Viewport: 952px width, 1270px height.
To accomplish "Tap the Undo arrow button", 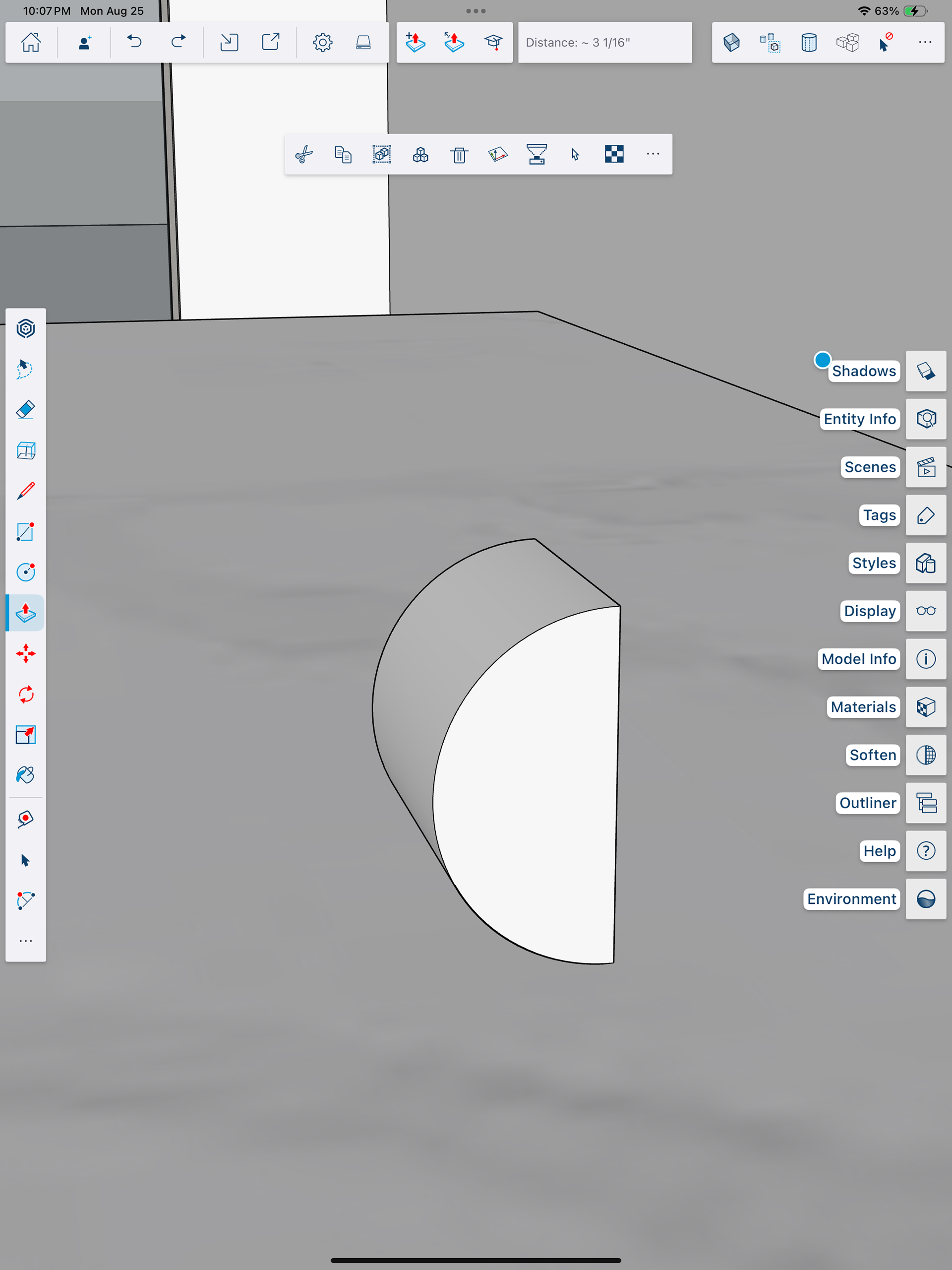I will (x=134, y=43).
